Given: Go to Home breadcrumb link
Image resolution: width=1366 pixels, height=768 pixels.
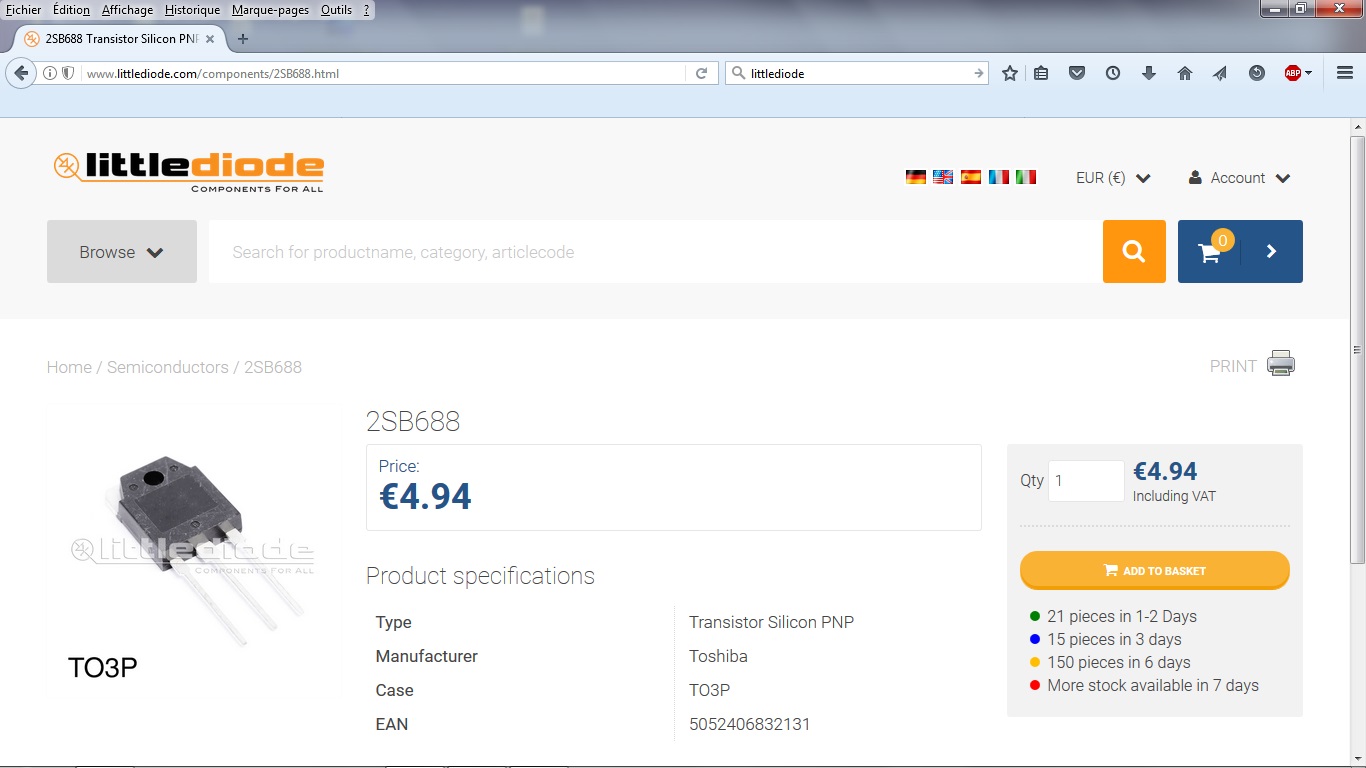Looking at the screenshot, I should tap(69, 367).
